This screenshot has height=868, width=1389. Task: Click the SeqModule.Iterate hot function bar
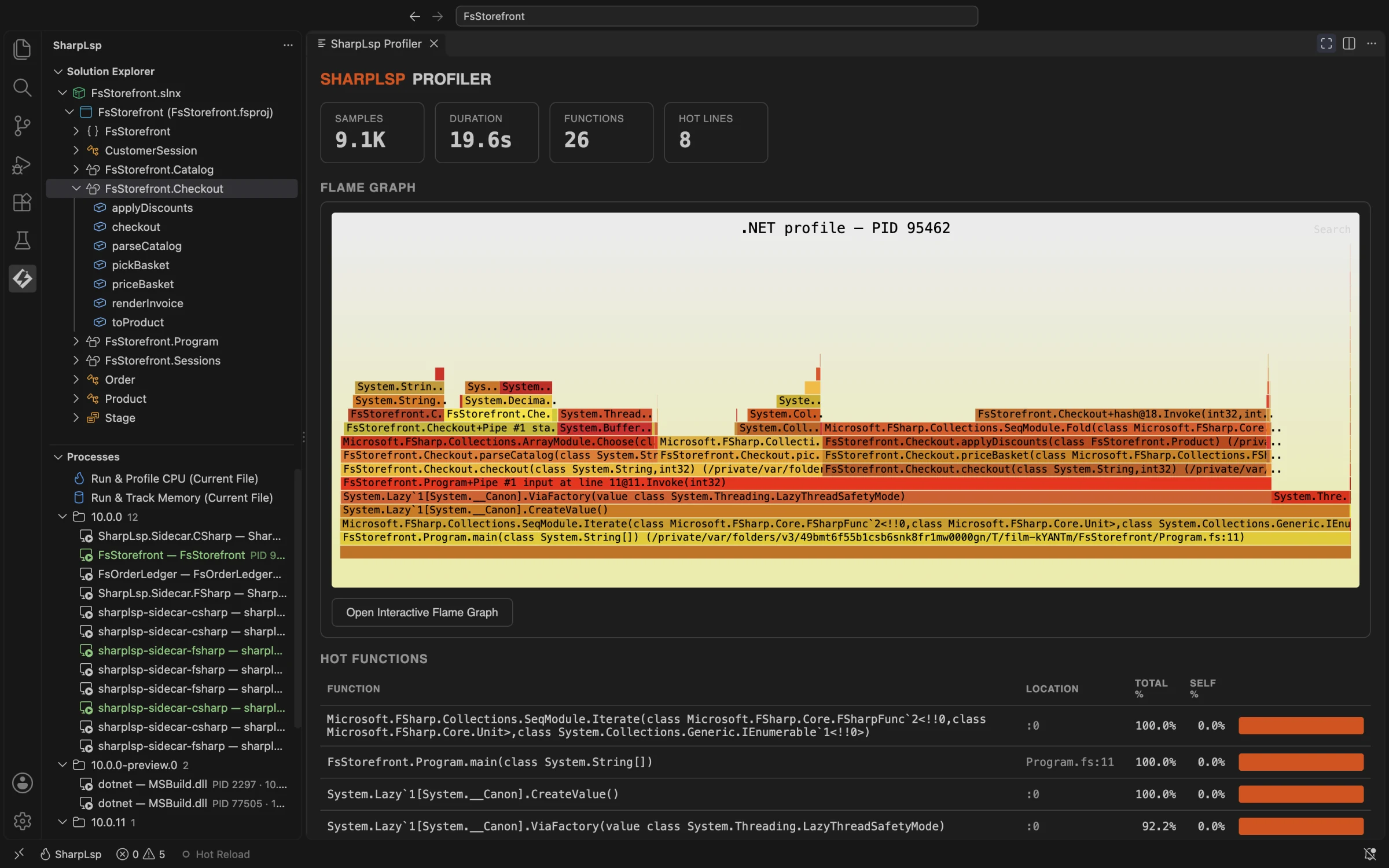pyautogui.click(x=1301, y=726)
